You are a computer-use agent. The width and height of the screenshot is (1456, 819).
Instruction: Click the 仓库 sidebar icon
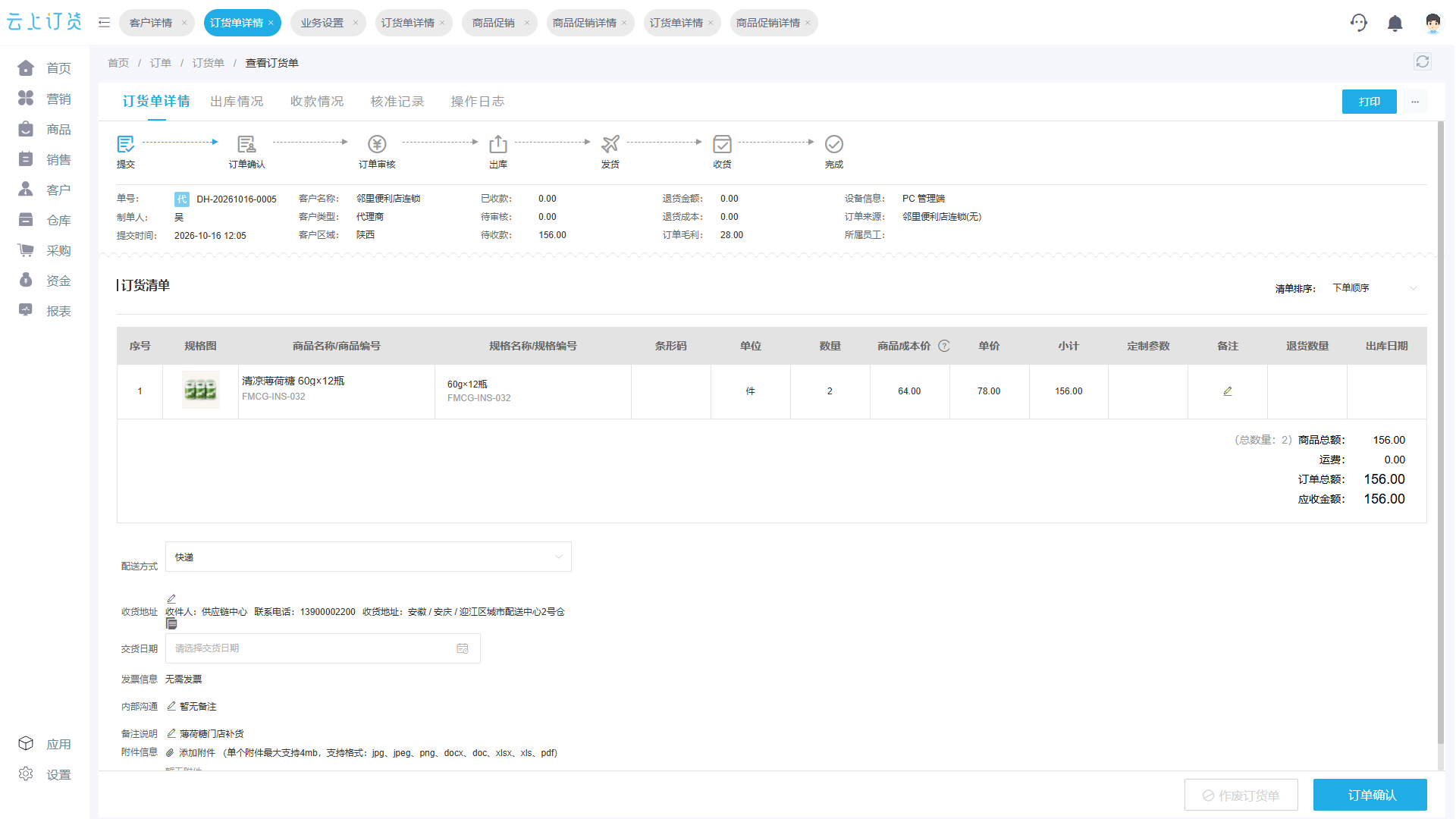(x=26, y=220)
